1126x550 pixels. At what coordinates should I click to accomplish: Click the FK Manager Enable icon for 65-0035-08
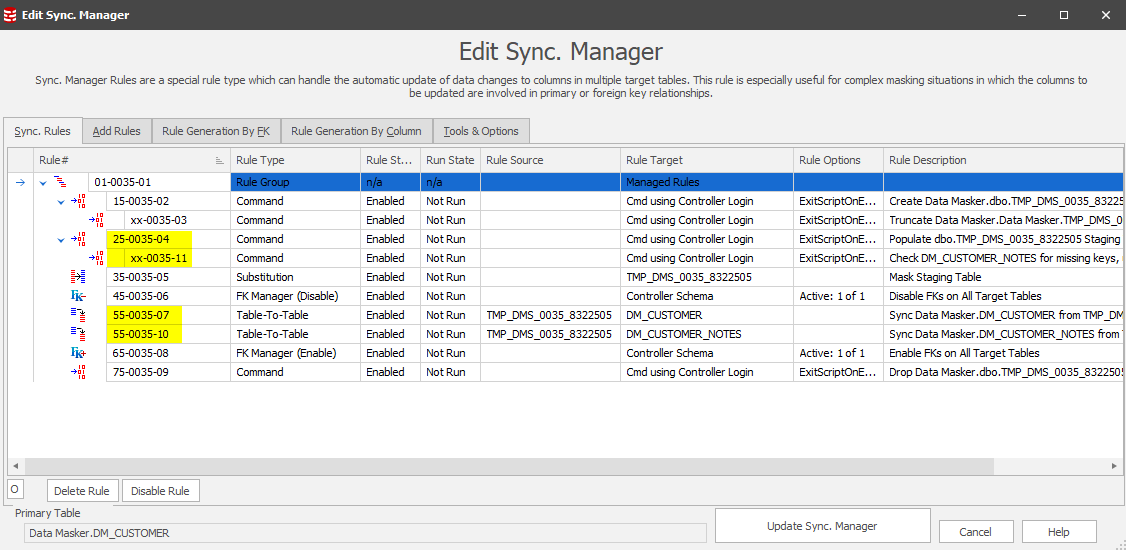coord(79,353)
